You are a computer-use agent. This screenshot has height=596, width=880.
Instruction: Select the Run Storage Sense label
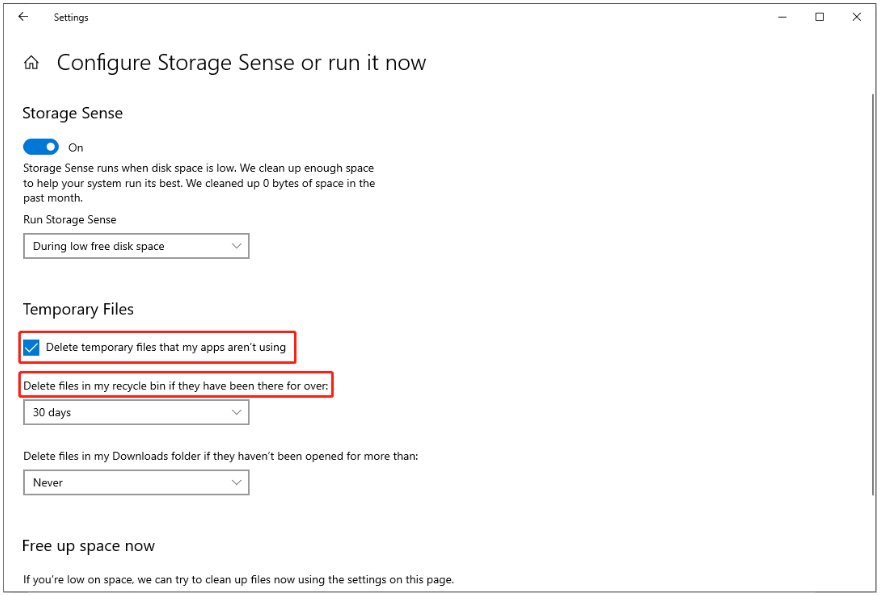(72, 219)
